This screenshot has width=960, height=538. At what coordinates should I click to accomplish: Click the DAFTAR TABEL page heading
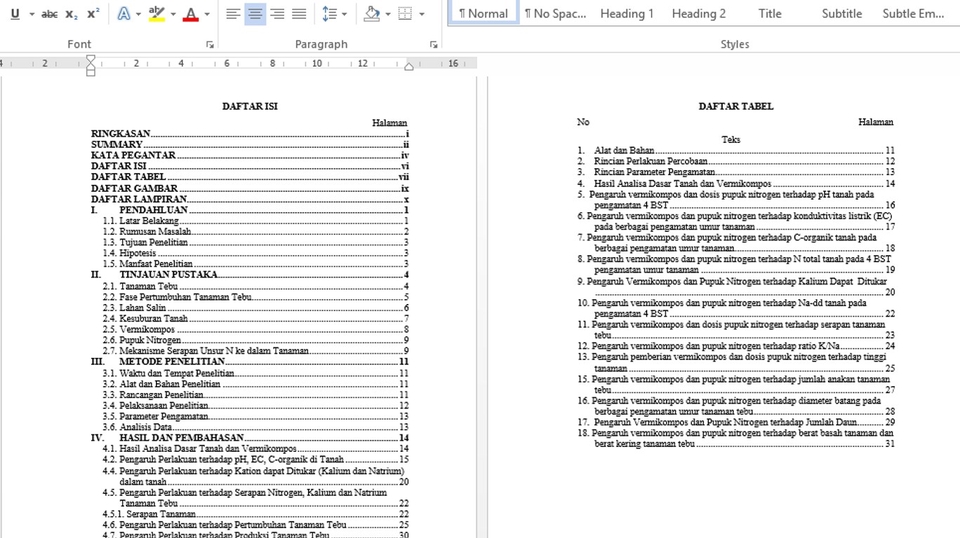[736, 106]
